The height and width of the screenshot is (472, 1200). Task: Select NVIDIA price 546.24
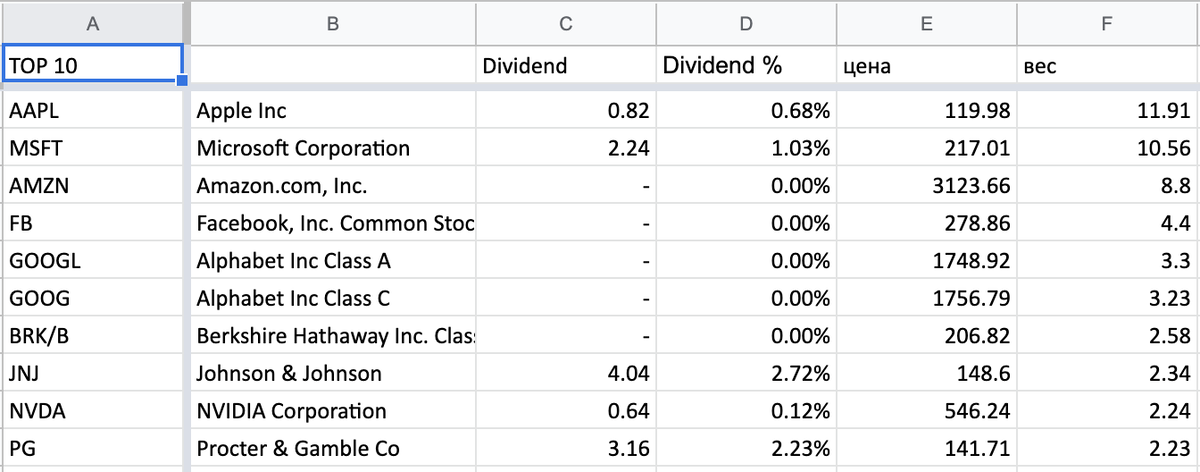point(926,411)
